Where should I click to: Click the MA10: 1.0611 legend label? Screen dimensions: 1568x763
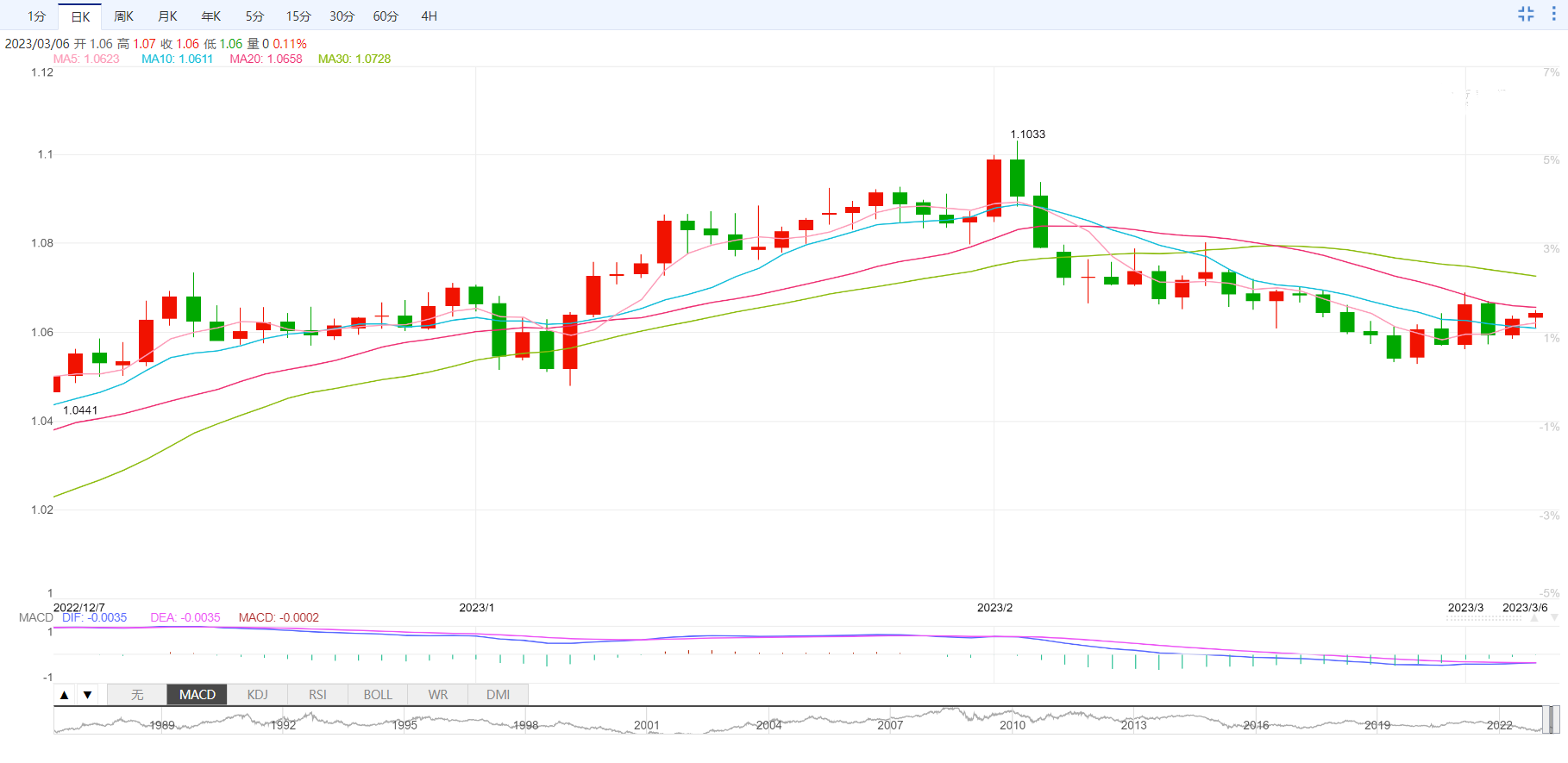[177, 59]
